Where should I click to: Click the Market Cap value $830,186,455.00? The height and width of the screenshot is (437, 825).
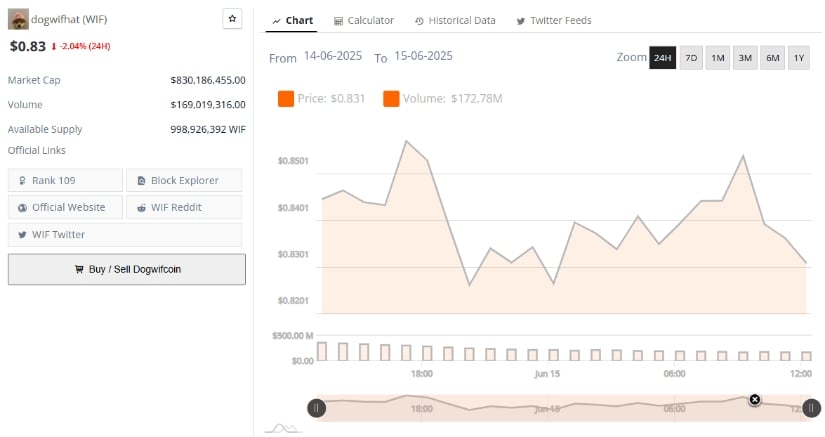click(208, 80)
